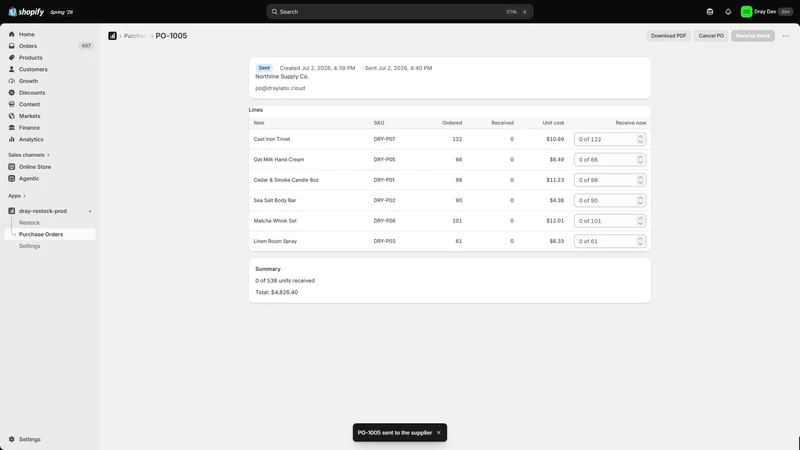Click the '0 of 98' receive input
The height and width of the screenshot is (450, 800).
610,180
